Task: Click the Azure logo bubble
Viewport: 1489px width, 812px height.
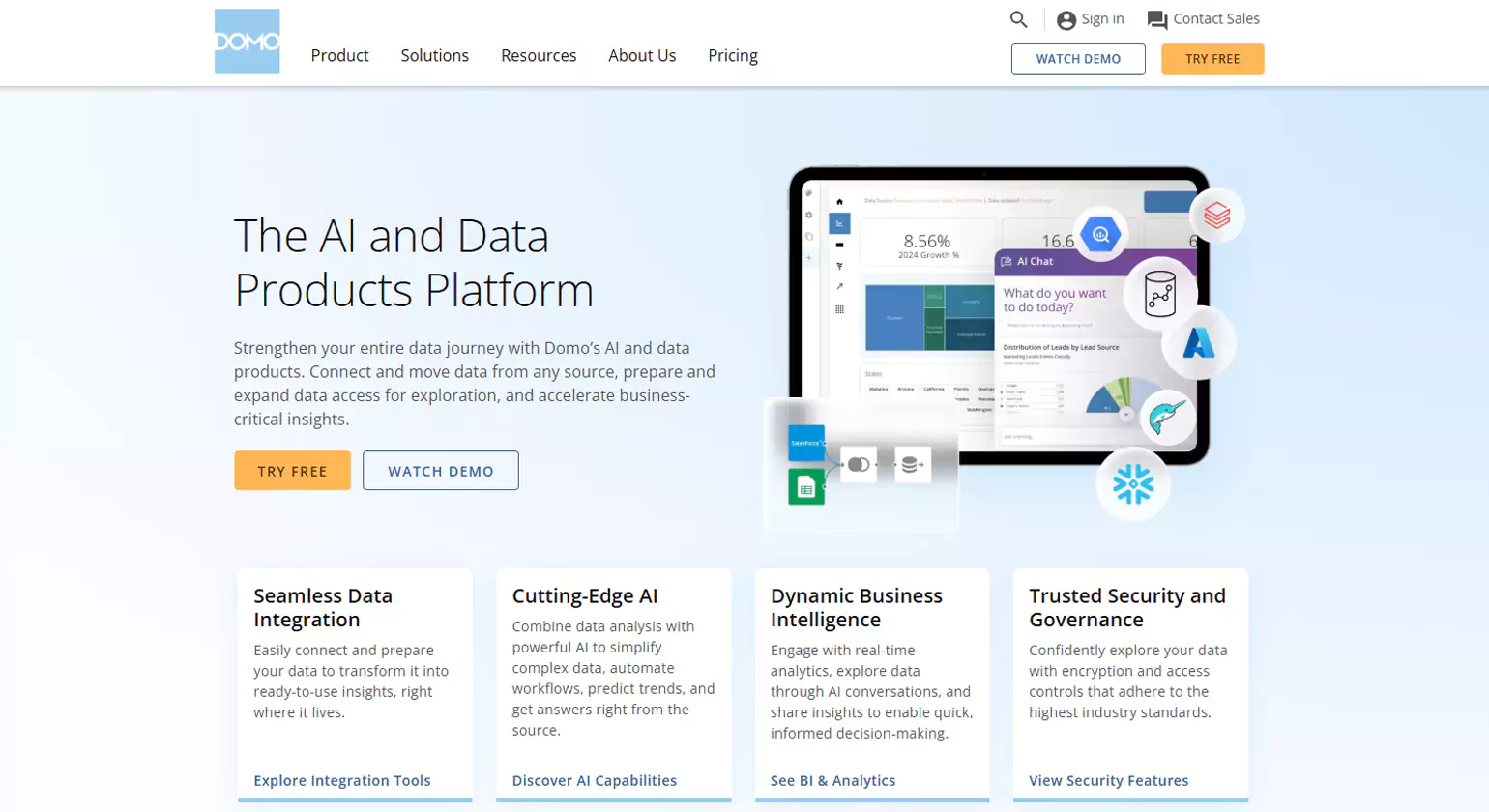Action: click(x=1198, y=343)
